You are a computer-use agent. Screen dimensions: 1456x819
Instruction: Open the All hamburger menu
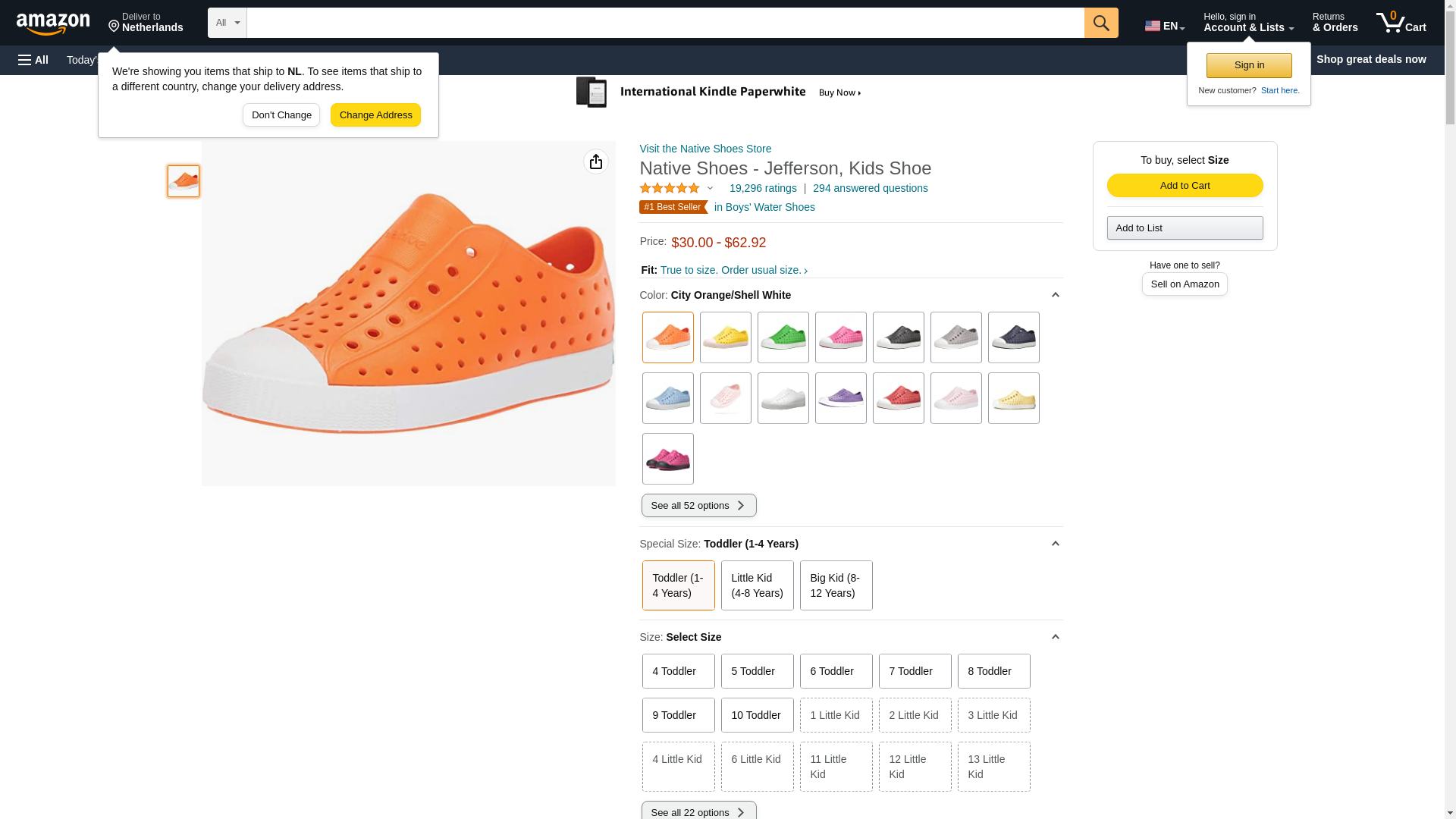33,60
